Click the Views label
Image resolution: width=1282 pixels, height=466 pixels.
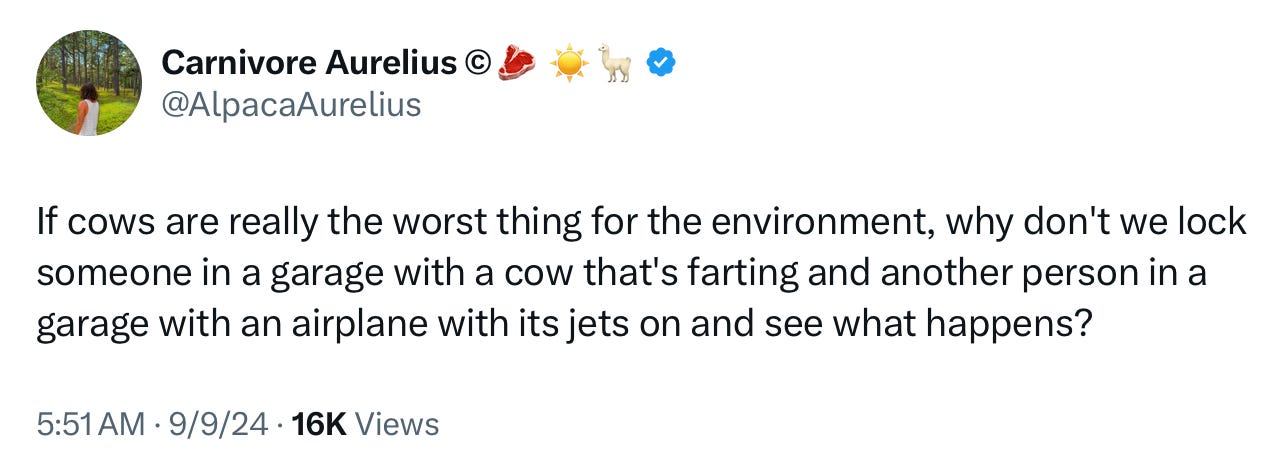(x=397, y=424)
